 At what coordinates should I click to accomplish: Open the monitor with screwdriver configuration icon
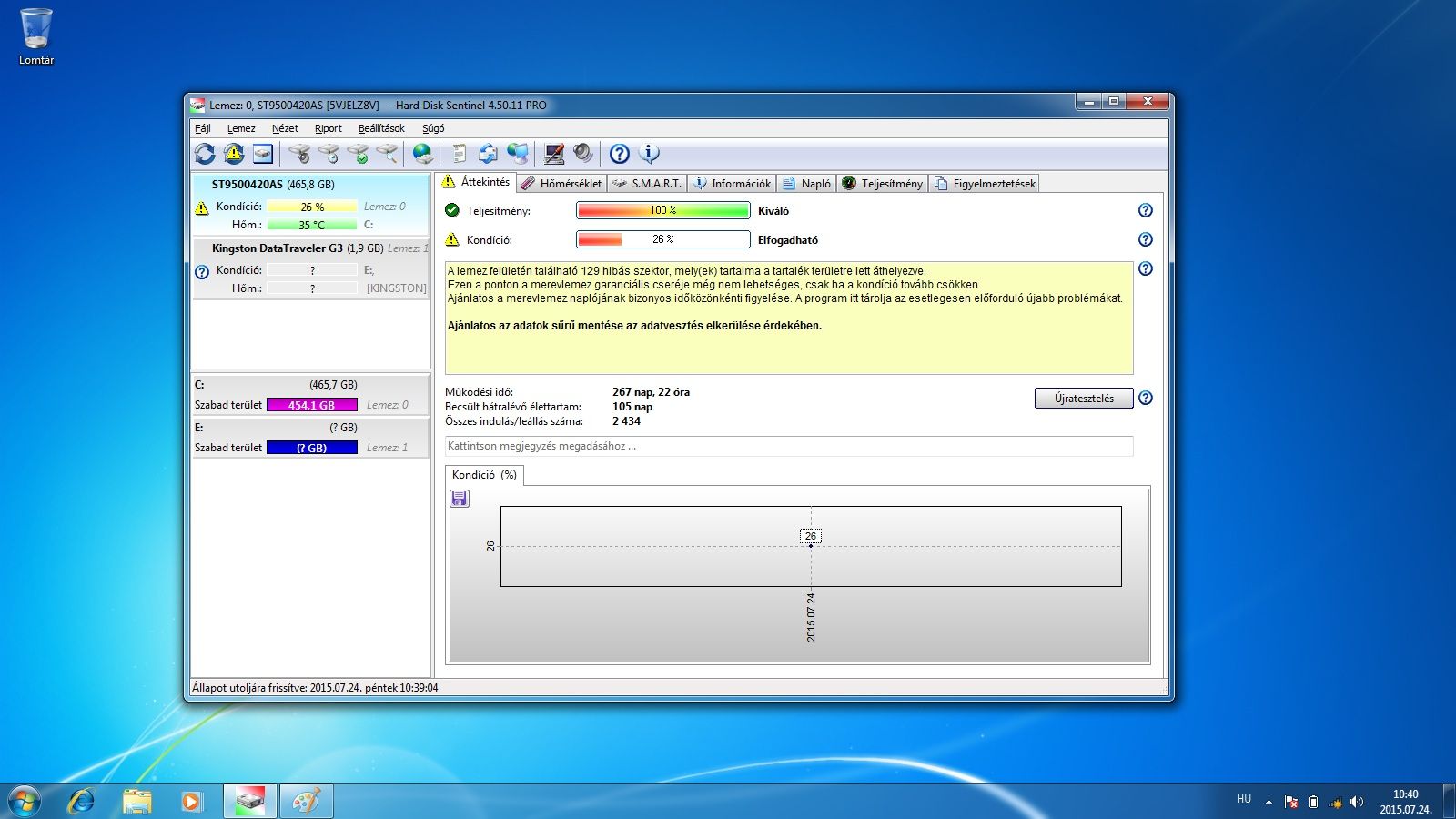coord(553,154)
